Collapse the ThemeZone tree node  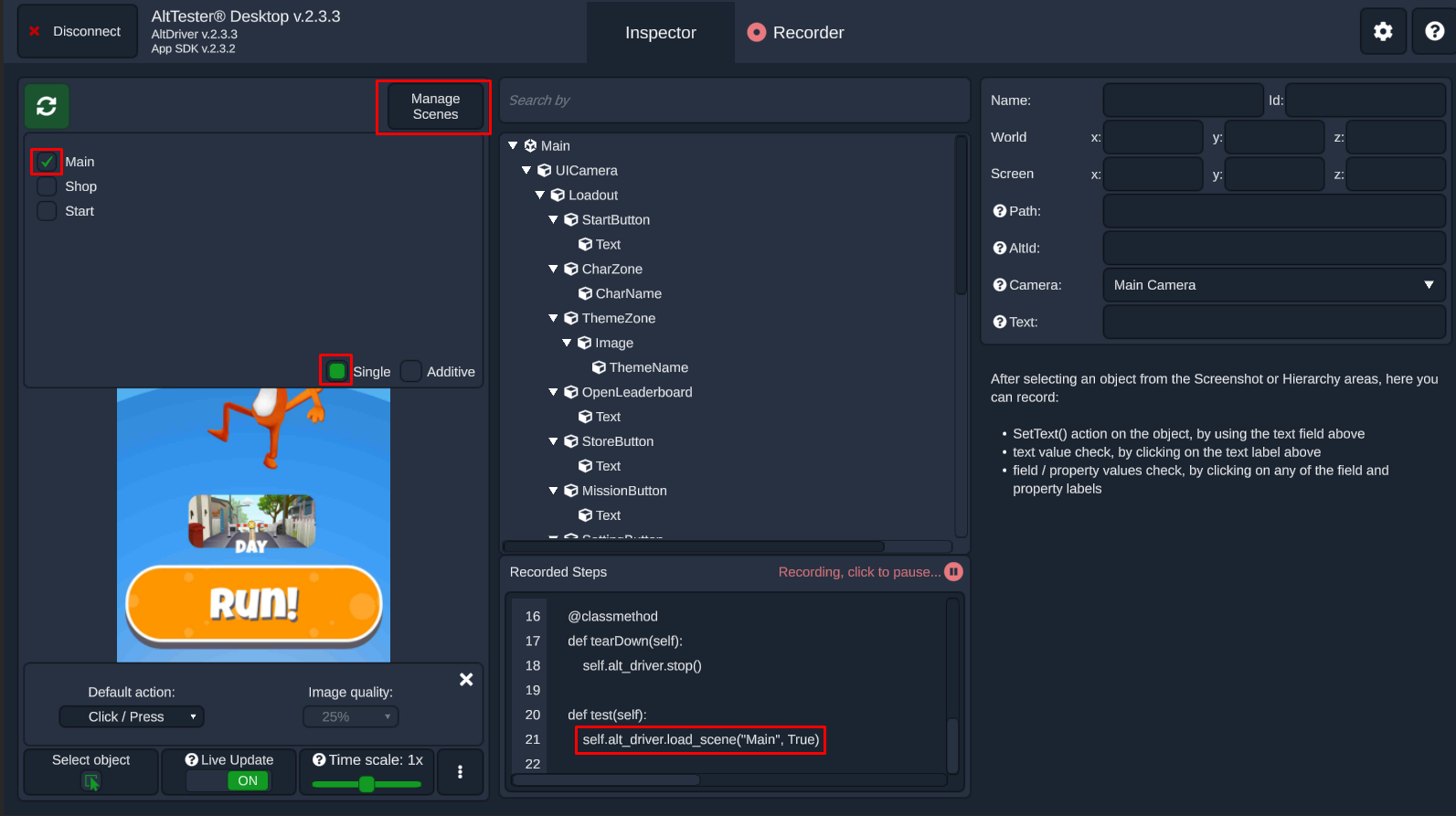(553, 318)
